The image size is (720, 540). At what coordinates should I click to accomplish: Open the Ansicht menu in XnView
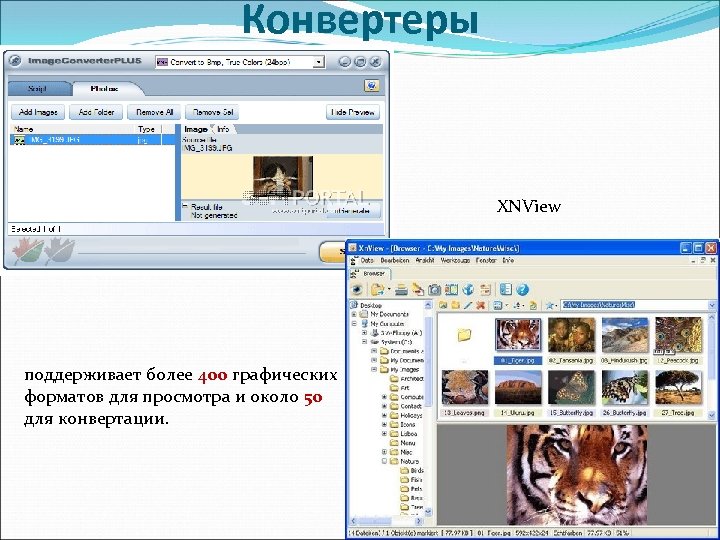click(x=425, y=260)
